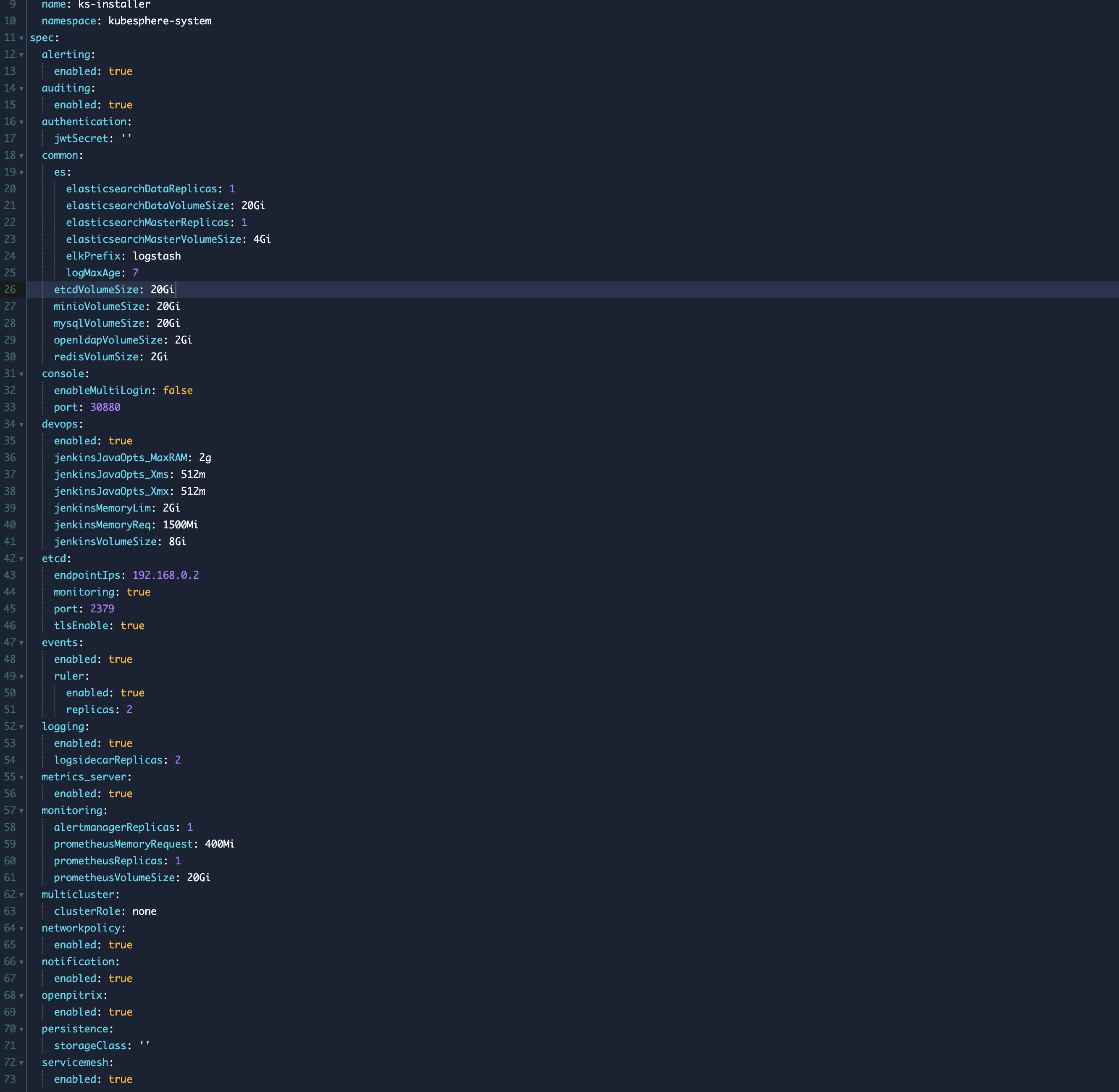Click the jenkinsVolumeSize value 8Gi
Viewport: 1119px width, 1092px height.
point(177,541)
